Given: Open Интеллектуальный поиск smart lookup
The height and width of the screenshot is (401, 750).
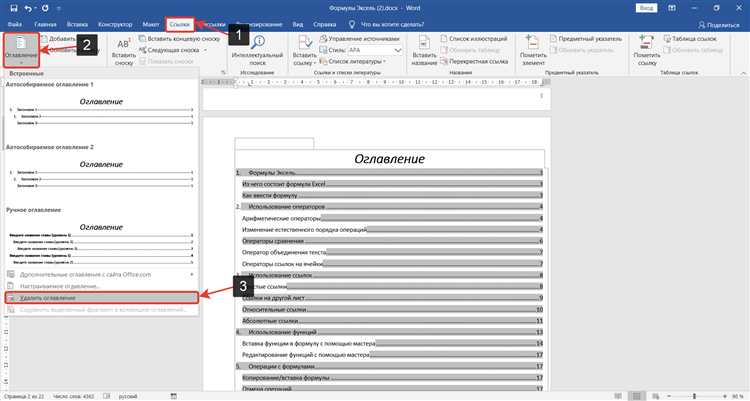Looking at the screenshot, I should point(257,51).
